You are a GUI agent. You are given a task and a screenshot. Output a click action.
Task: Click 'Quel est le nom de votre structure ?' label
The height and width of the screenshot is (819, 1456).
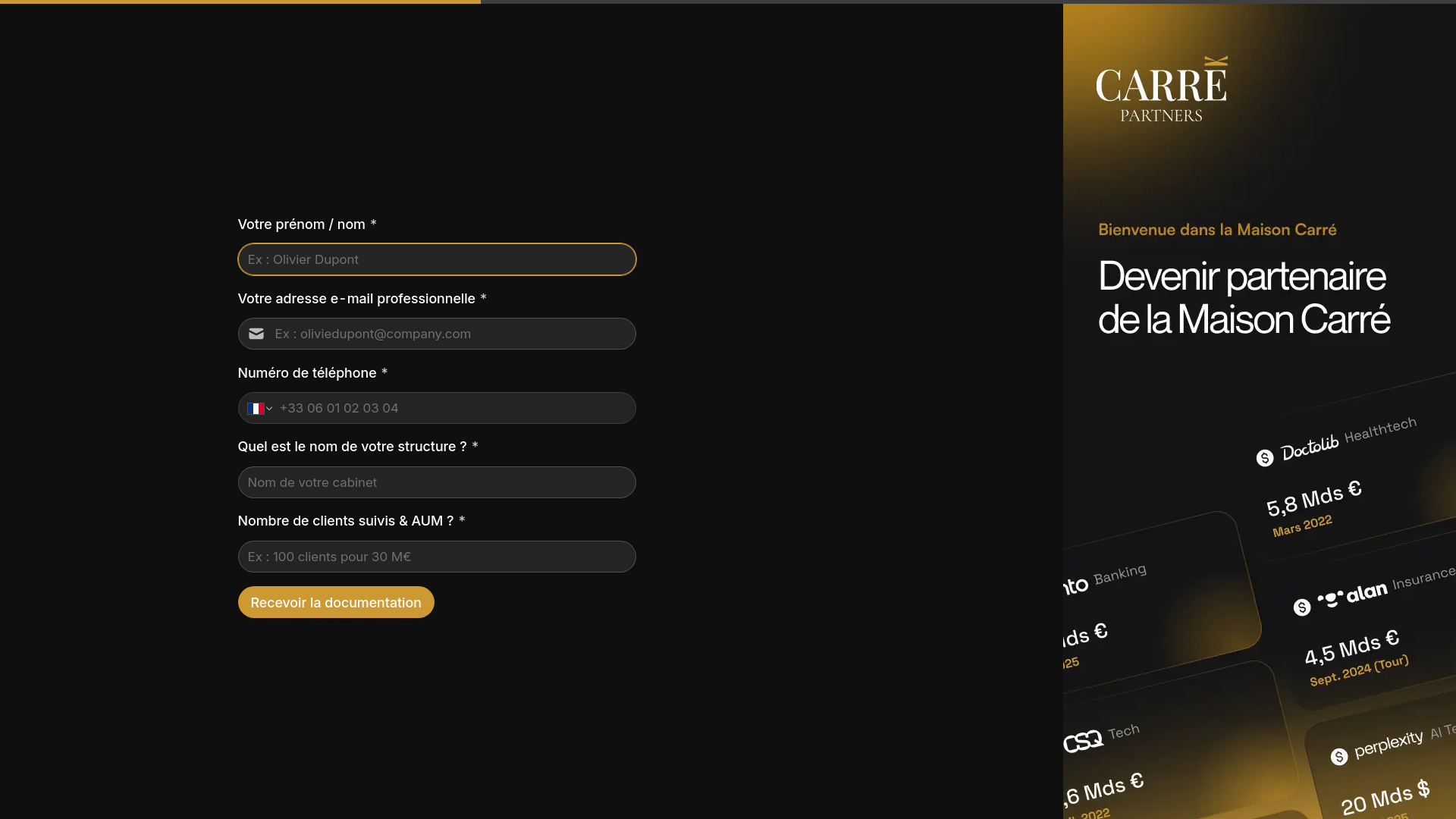point(352,447)
